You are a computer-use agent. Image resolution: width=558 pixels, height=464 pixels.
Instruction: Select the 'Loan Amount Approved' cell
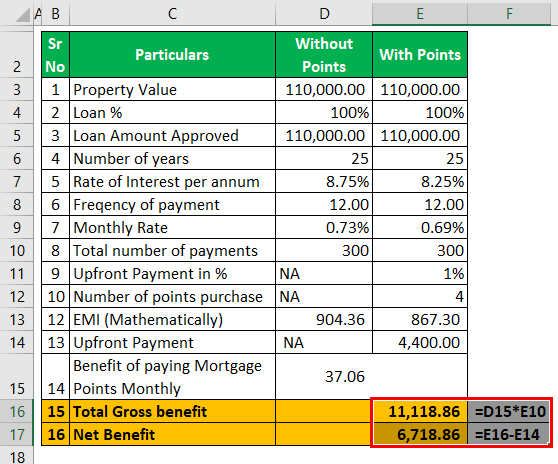click(x=173, y=136)
